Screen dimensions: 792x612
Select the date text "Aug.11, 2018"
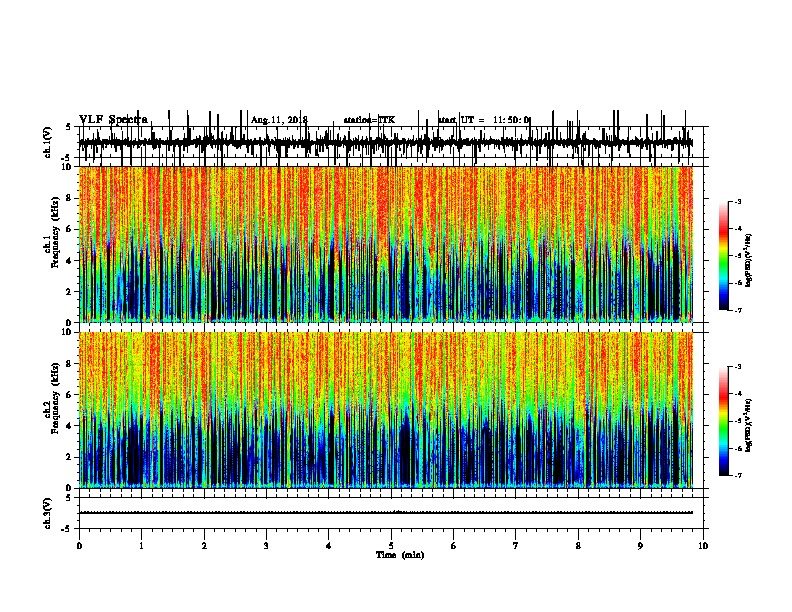279,120
